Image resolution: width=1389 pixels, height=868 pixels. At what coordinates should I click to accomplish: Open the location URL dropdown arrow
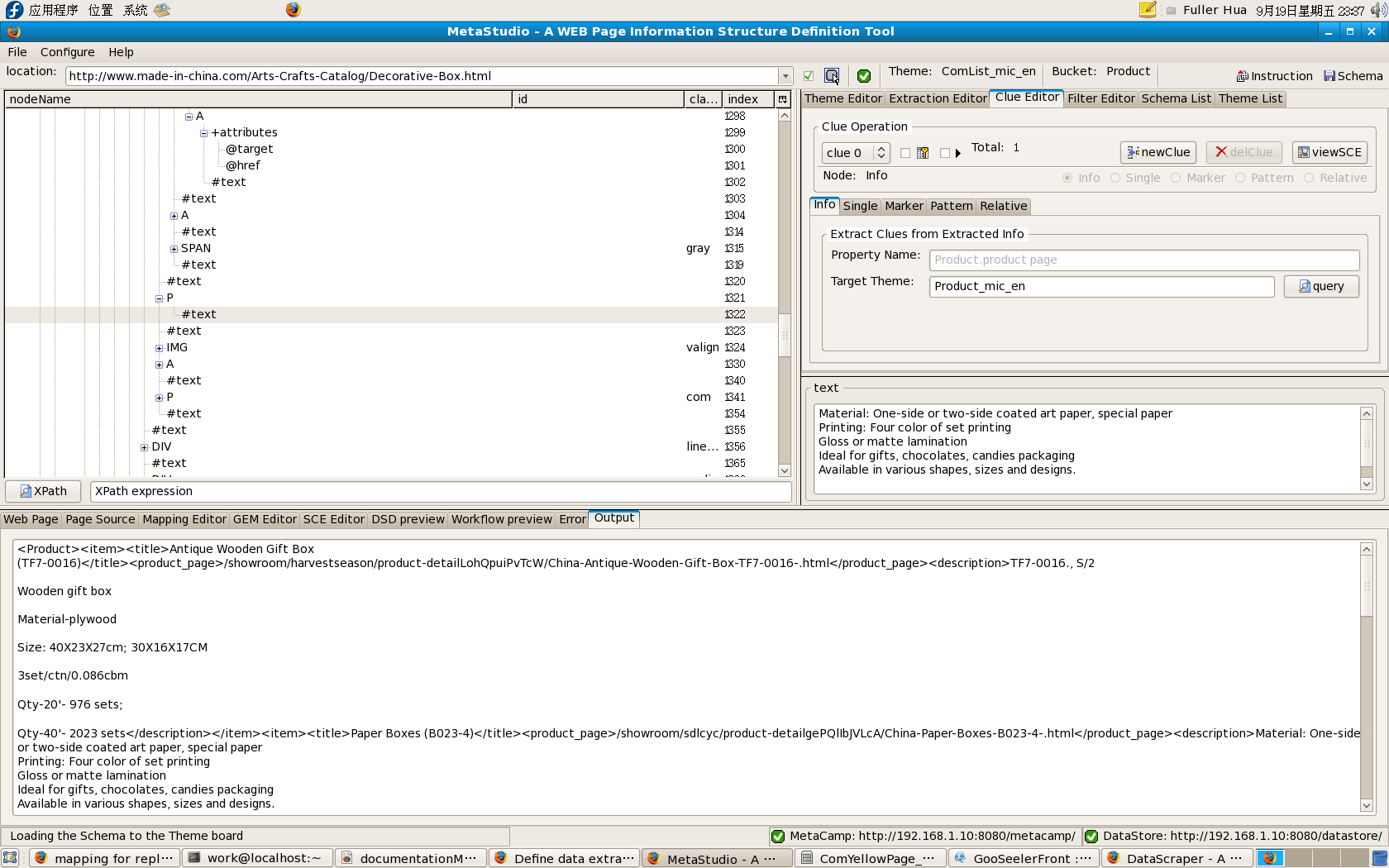tap(785, 76)
